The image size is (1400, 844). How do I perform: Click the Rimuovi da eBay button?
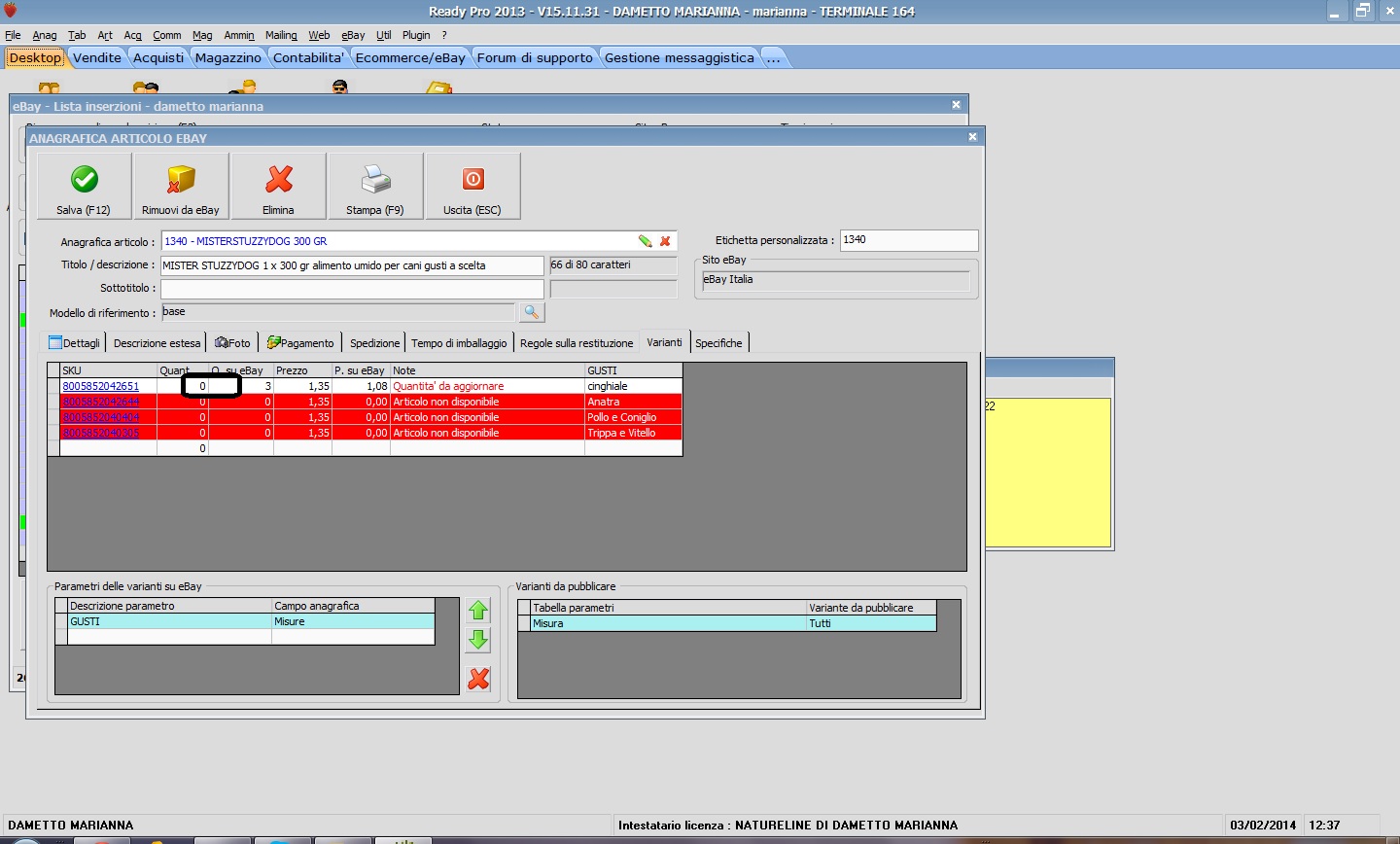click(181, 187)
